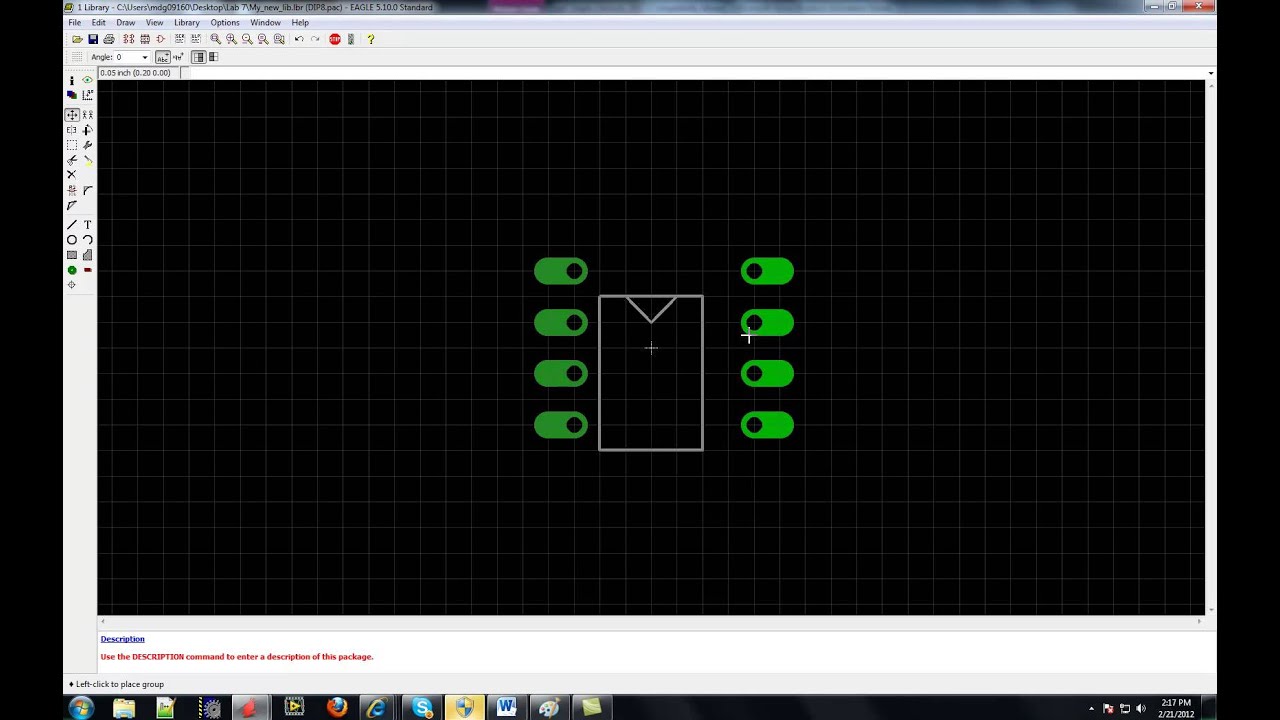1280x720 pixels.
Task: Open help with the question mark icon
Action: point(370,39)
